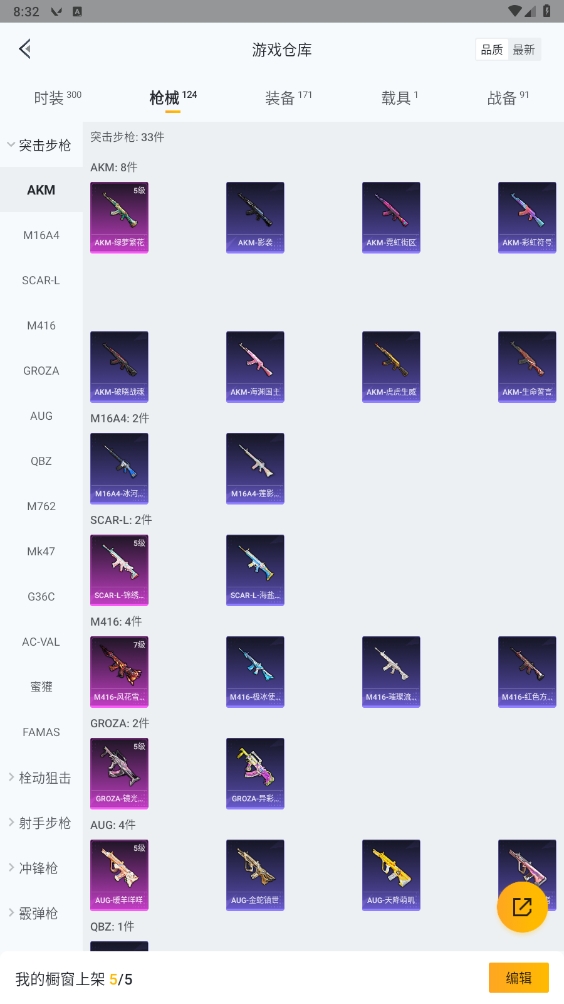The width and height of the screenshot is (564, 1004).
Task: Switch sorting to 最新
Action: click(x=524, y=49)
